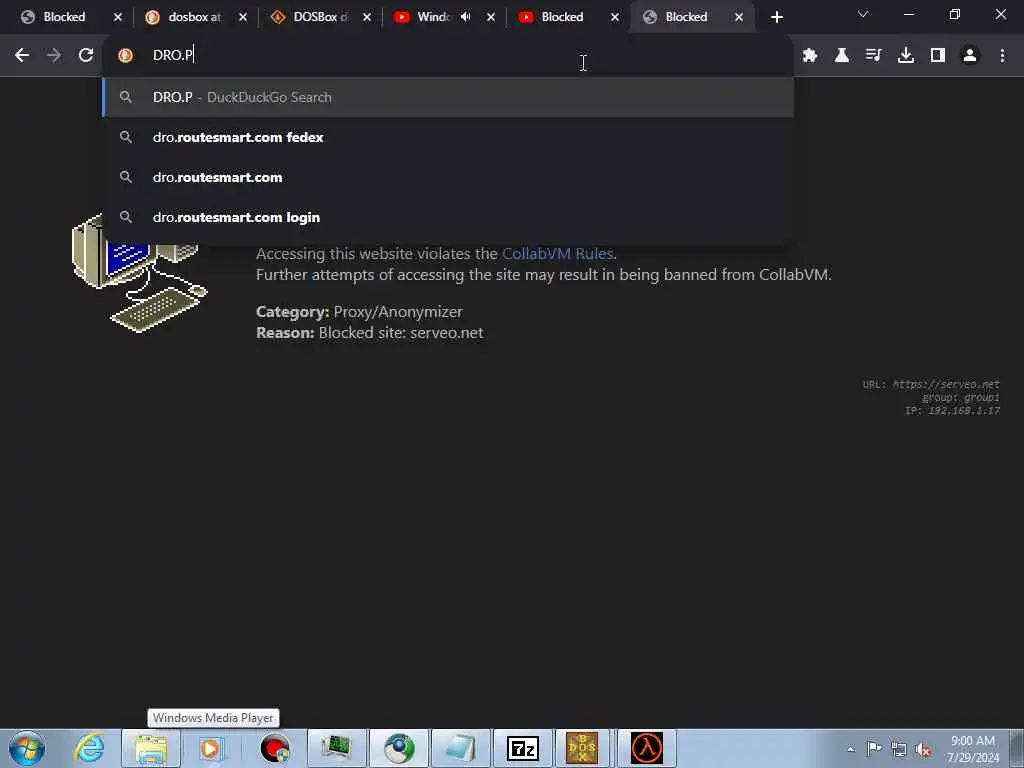Screen dimensions: 1024x768
Task: Expand the tab search chevron
Action: (x=863, y=14)
